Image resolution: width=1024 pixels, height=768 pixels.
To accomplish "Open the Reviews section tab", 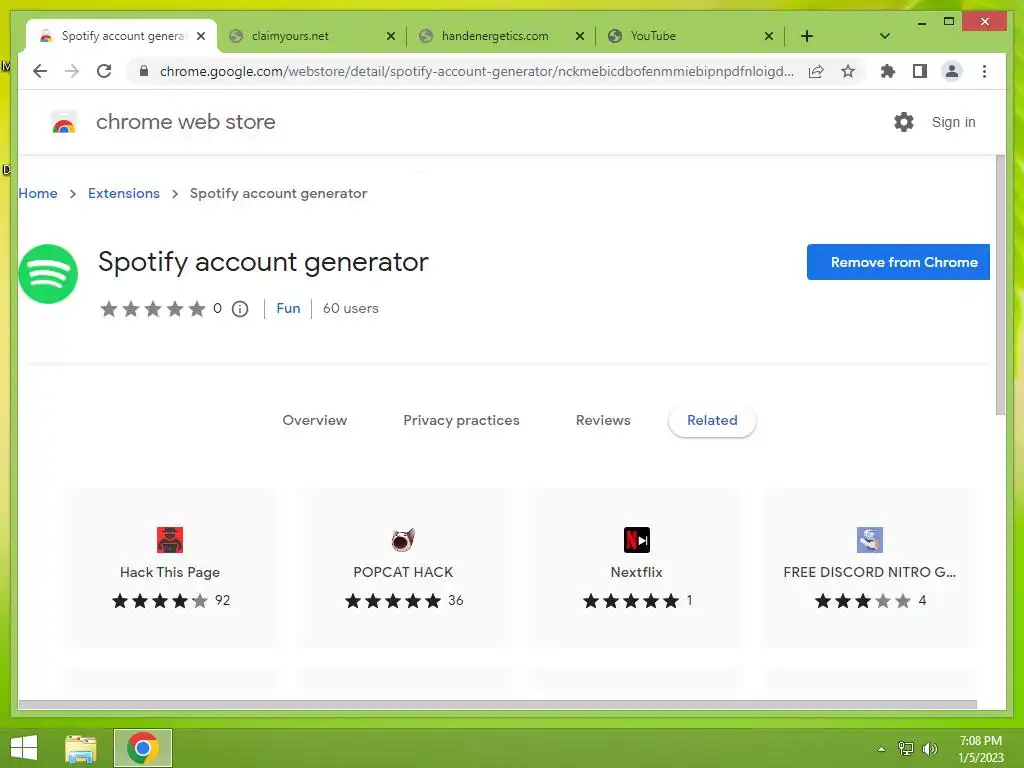I will click(x=603, y=421).
